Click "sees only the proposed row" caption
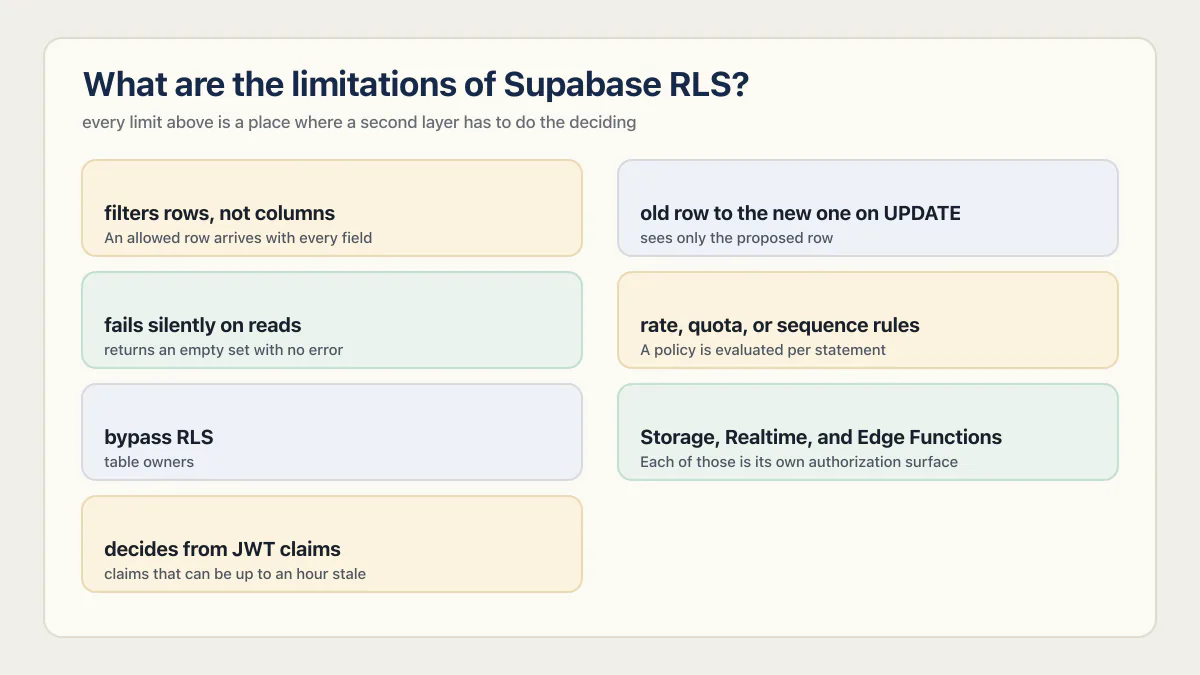The width and height of the screenshot is (1200, 675). [736, 238]
